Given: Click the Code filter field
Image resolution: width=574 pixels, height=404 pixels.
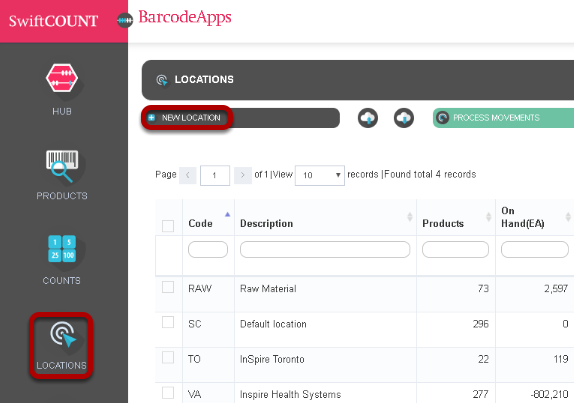Looking at the screenshot, I should (208, 250).
